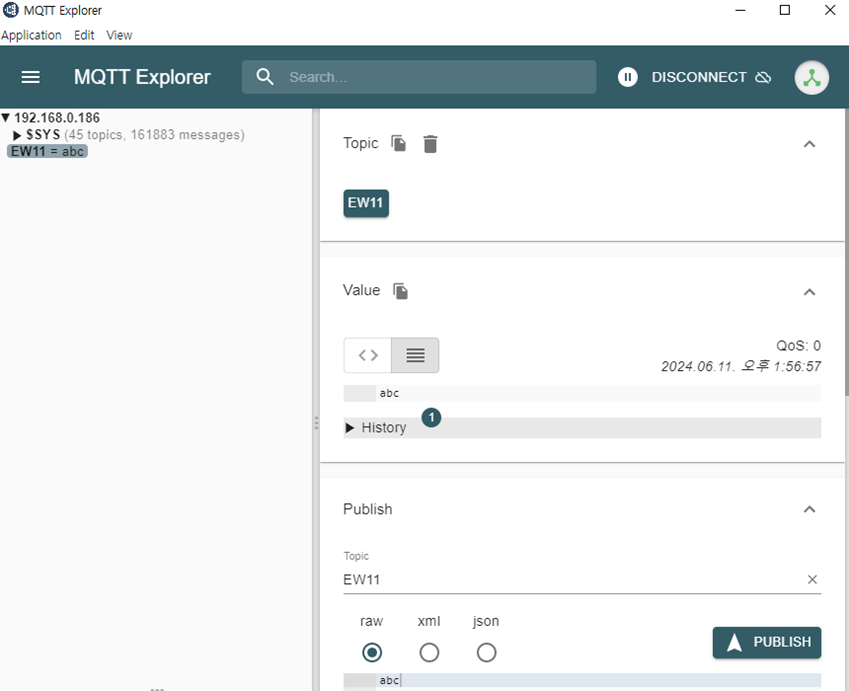Collapse the 192.168.0.186 tree node

click(5, 118)
